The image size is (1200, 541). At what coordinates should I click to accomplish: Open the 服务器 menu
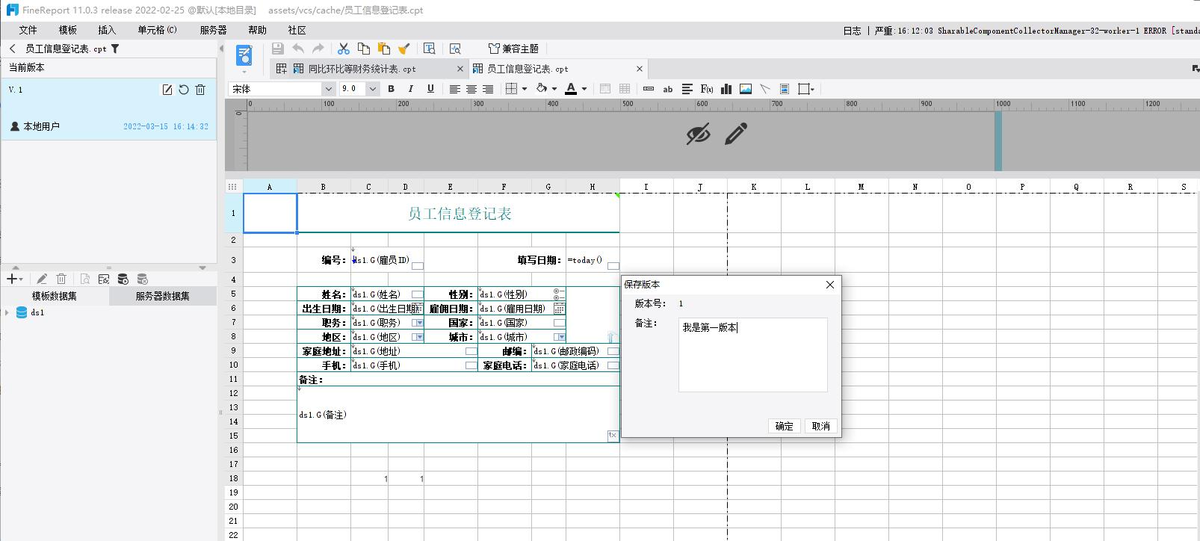point(213,30)
